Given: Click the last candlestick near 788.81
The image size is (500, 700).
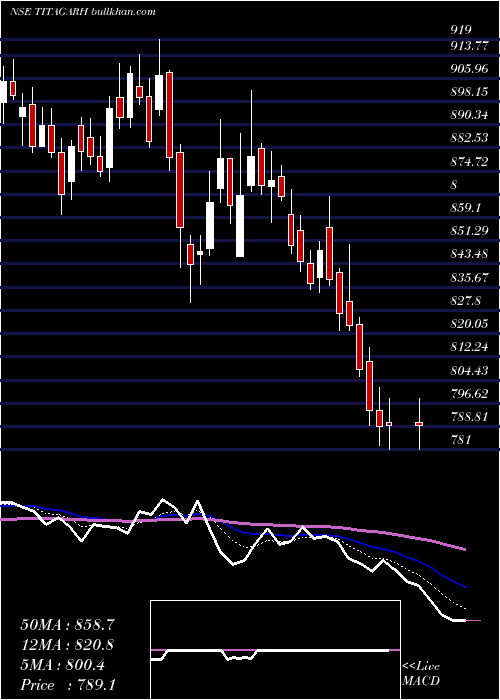Looking at the screenshot, I should 419,424.
